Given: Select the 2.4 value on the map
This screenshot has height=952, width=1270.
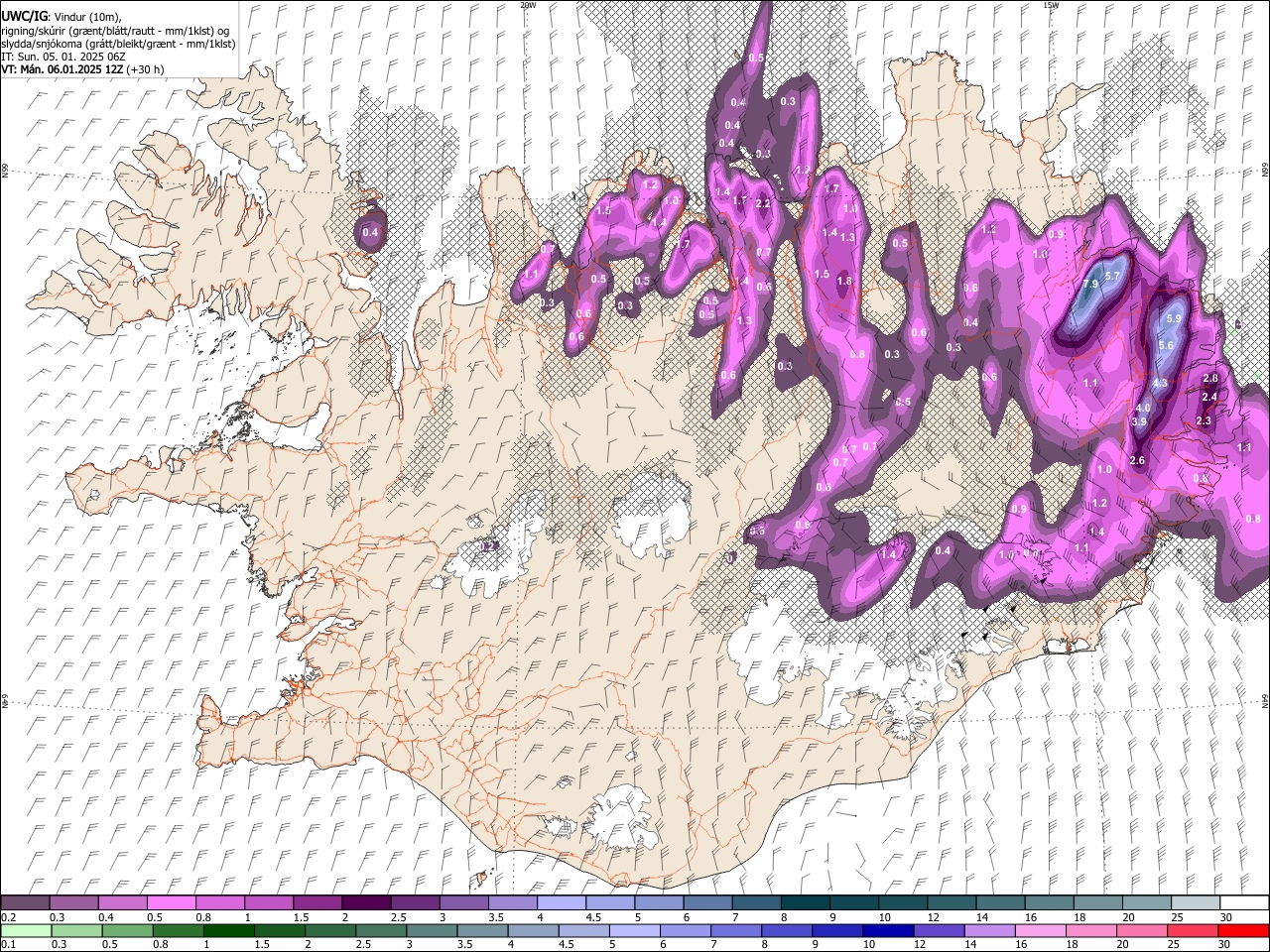Looking at the screenshot, I should click(x=1209, y=397).
